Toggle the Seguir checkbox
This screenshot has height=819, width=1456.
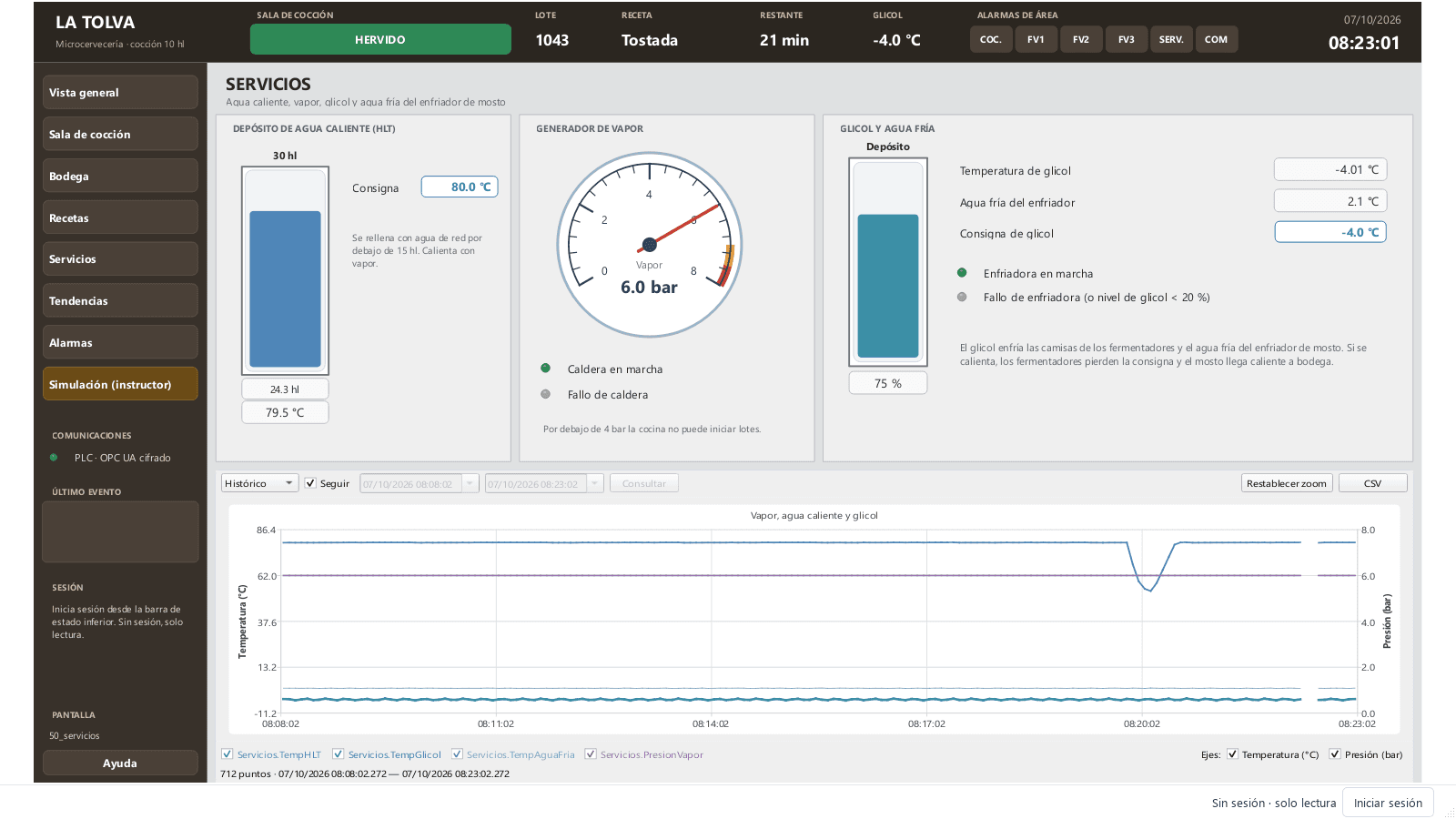[x=310, y=483]
